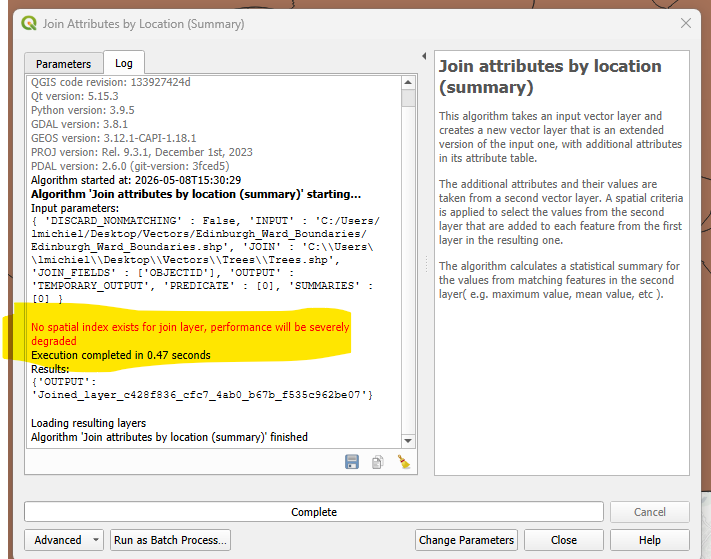Viewport: 711px width, 559px height.
Task: Click the 'Results:' log line
Action: pos(50,369)
